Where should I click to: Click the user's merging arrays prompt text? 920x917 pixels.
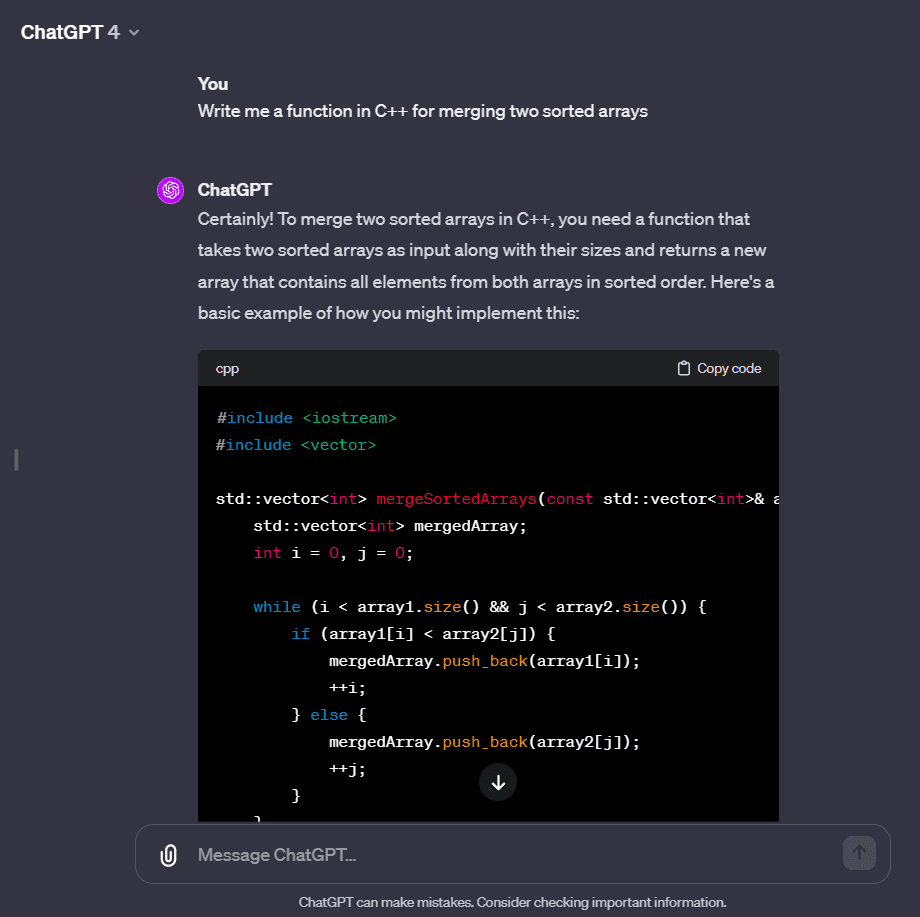click(x=424, y=111)
